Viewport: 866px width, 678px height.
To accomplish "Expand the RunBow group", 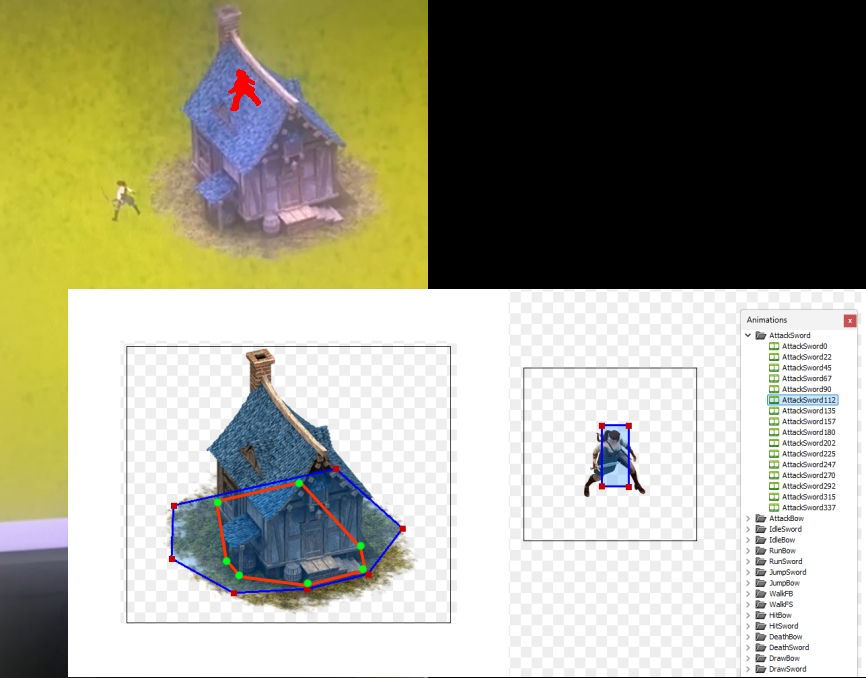I will (748, 550).
